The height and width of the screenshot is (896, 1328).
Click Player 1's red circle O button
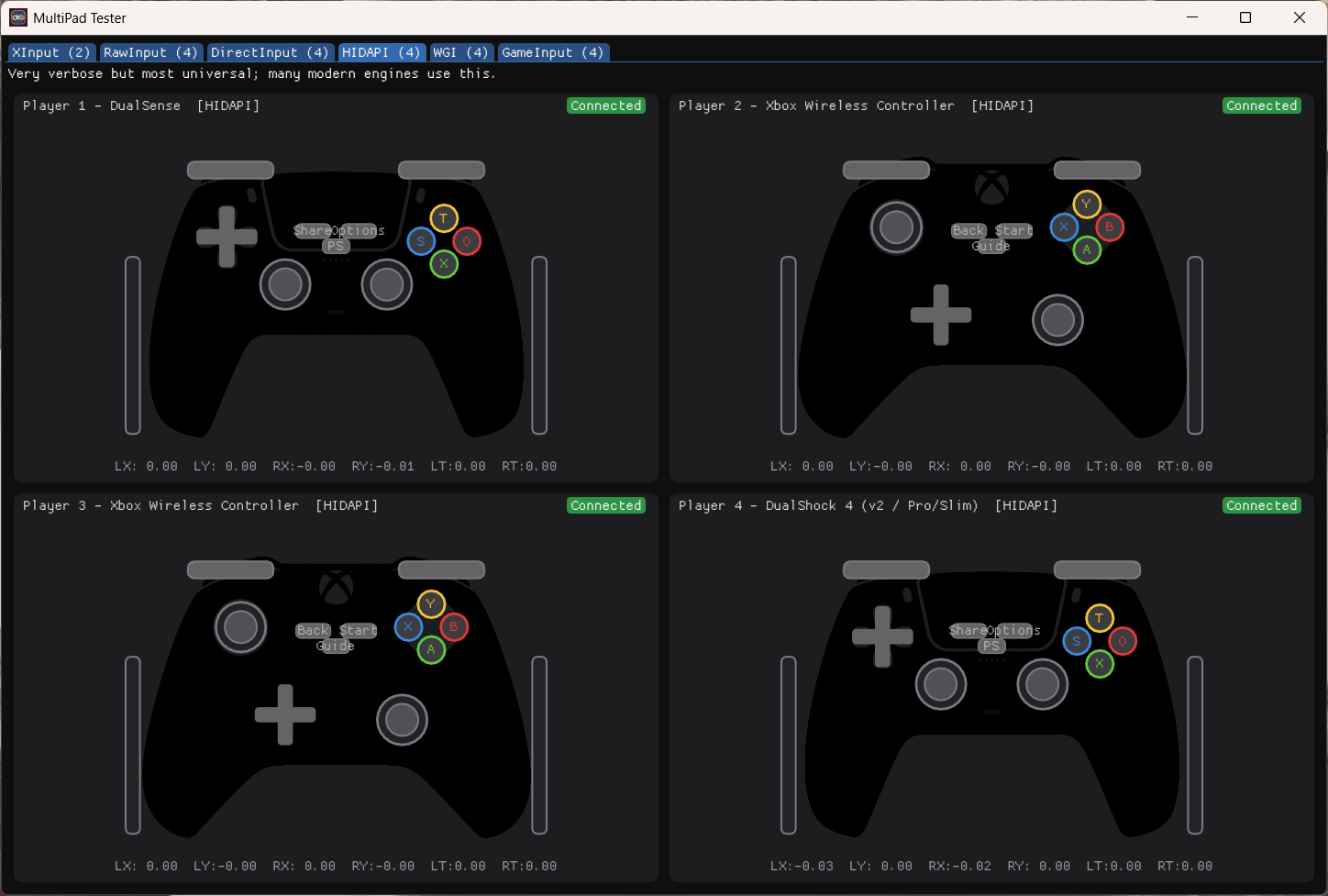pos(467,241)
